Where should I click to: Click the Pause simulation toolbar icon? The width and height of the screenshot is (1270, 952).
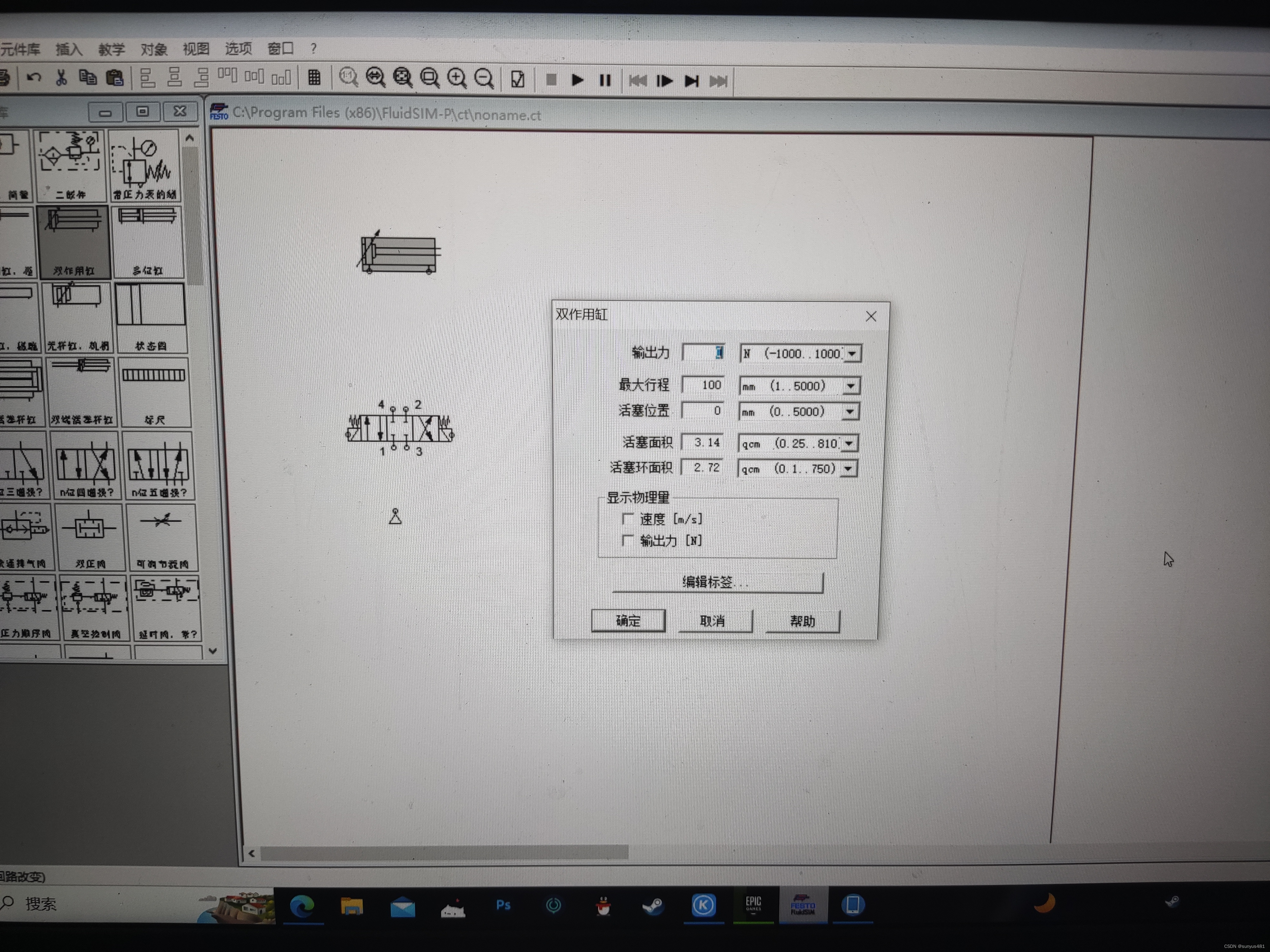[x=605, y=80]
